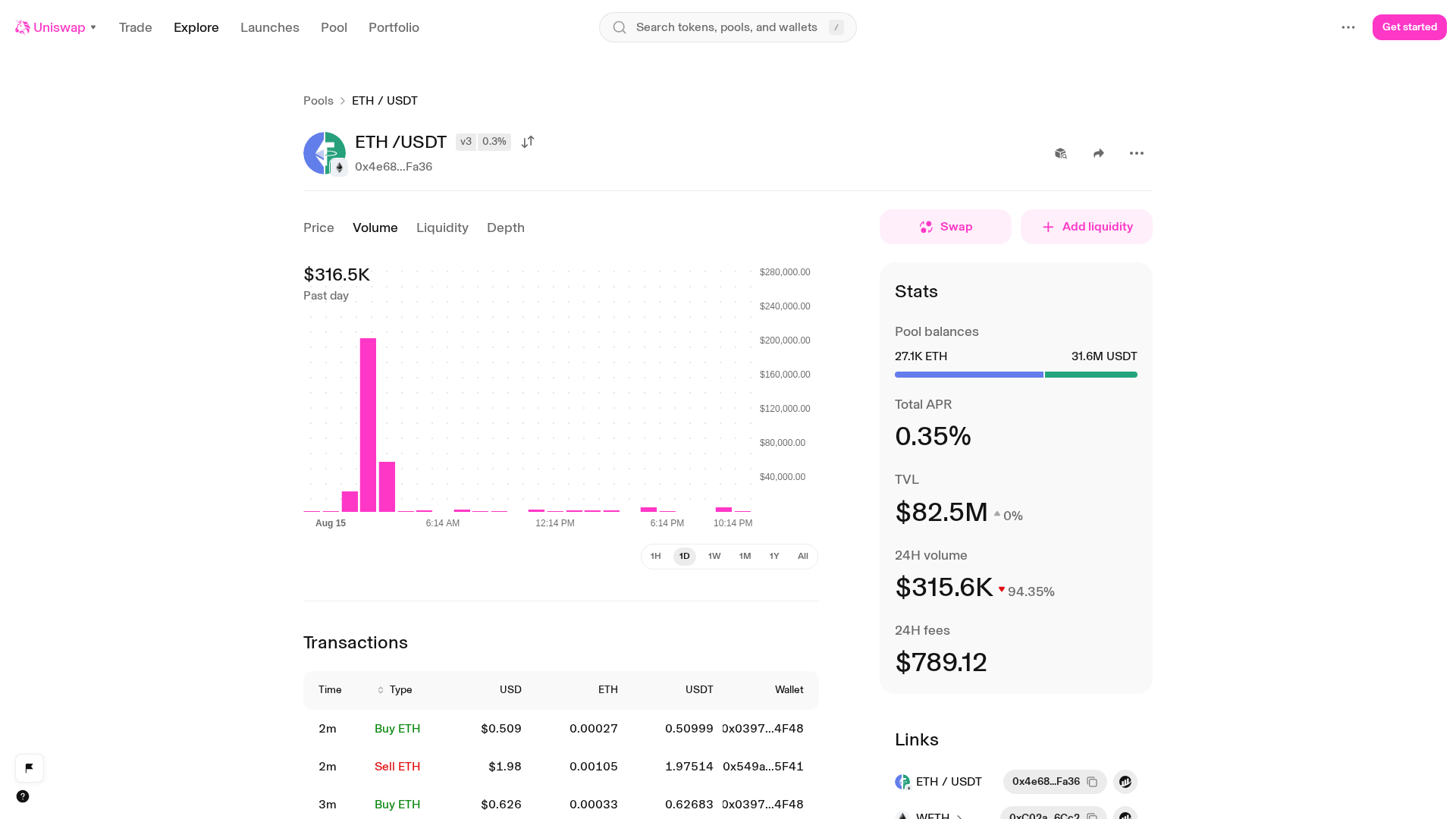Open the Explore menu item
Screen dimensions: 1456x819
pyautogui.click(x=196, y=27)
